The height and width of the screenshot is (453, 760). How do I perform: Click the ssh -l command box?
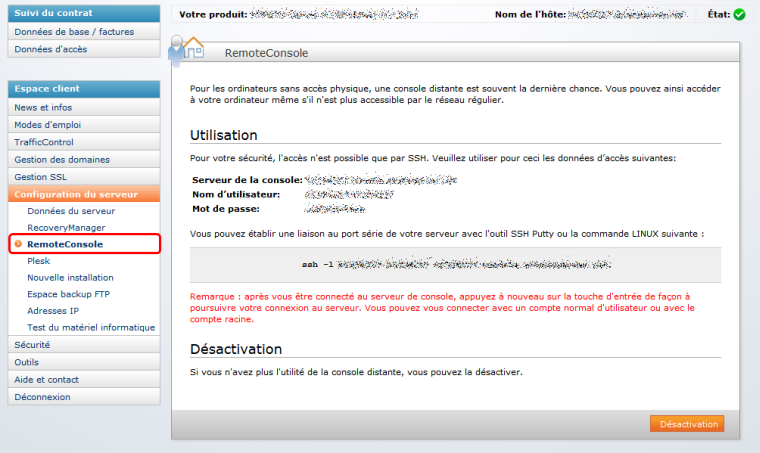[455, 265]
